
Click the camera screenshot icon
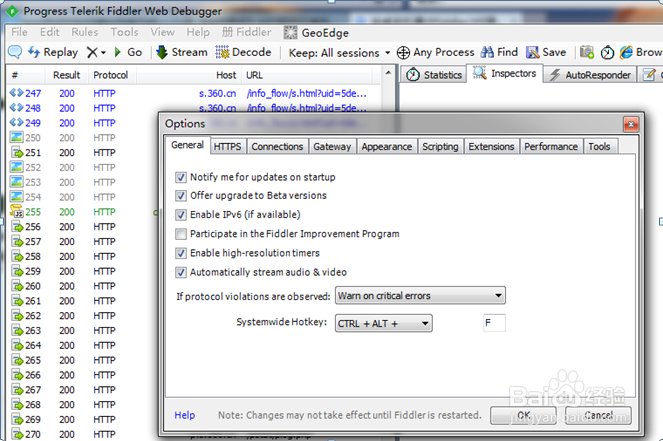point(587,52)
